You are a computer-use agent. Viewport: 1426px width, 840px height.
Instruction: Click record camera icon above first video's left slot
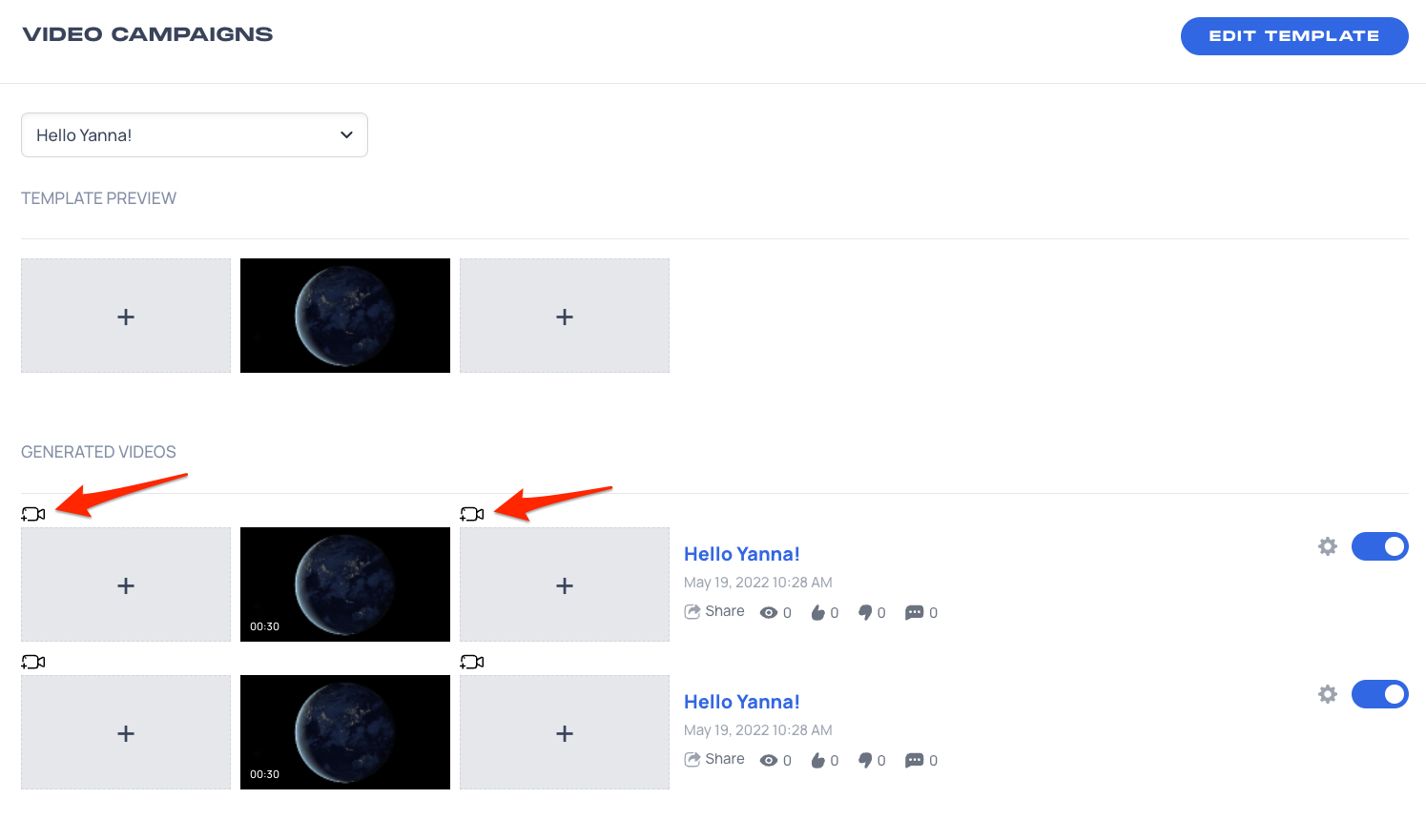[33, 514]
